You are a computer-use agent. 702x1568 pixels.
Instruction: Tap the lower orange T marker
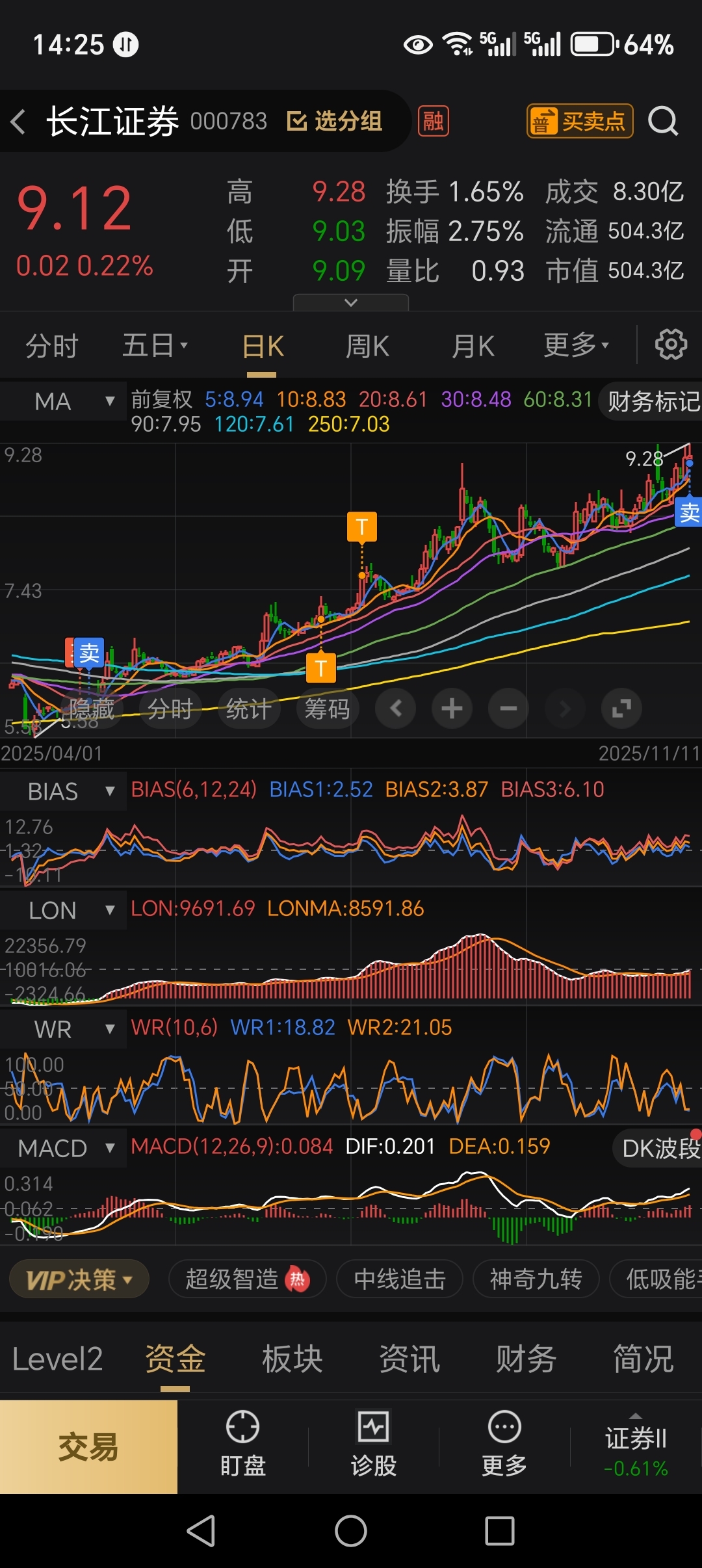(321, 668)
